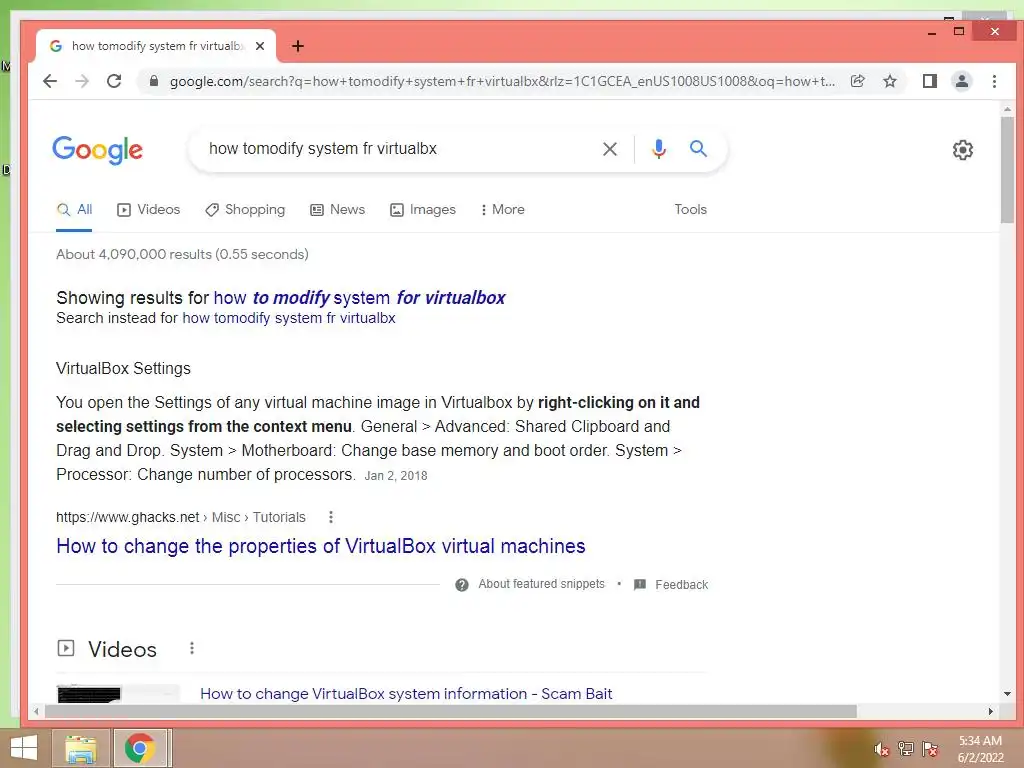Click the corrected query 'how to modify system for virtualbox'
Image resolution: width=1024 pixels, height=768 pixels.
[360, 298]
